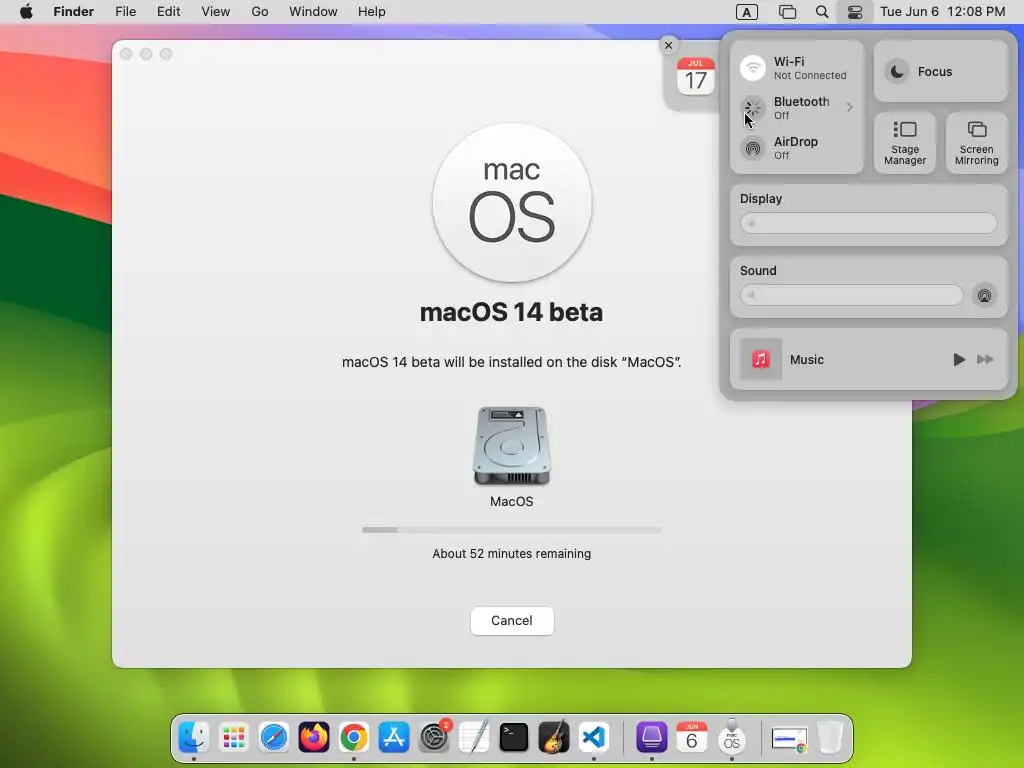The image size is (1024, 768).
Task: Play music in Control Center
Action: point(958,359)
